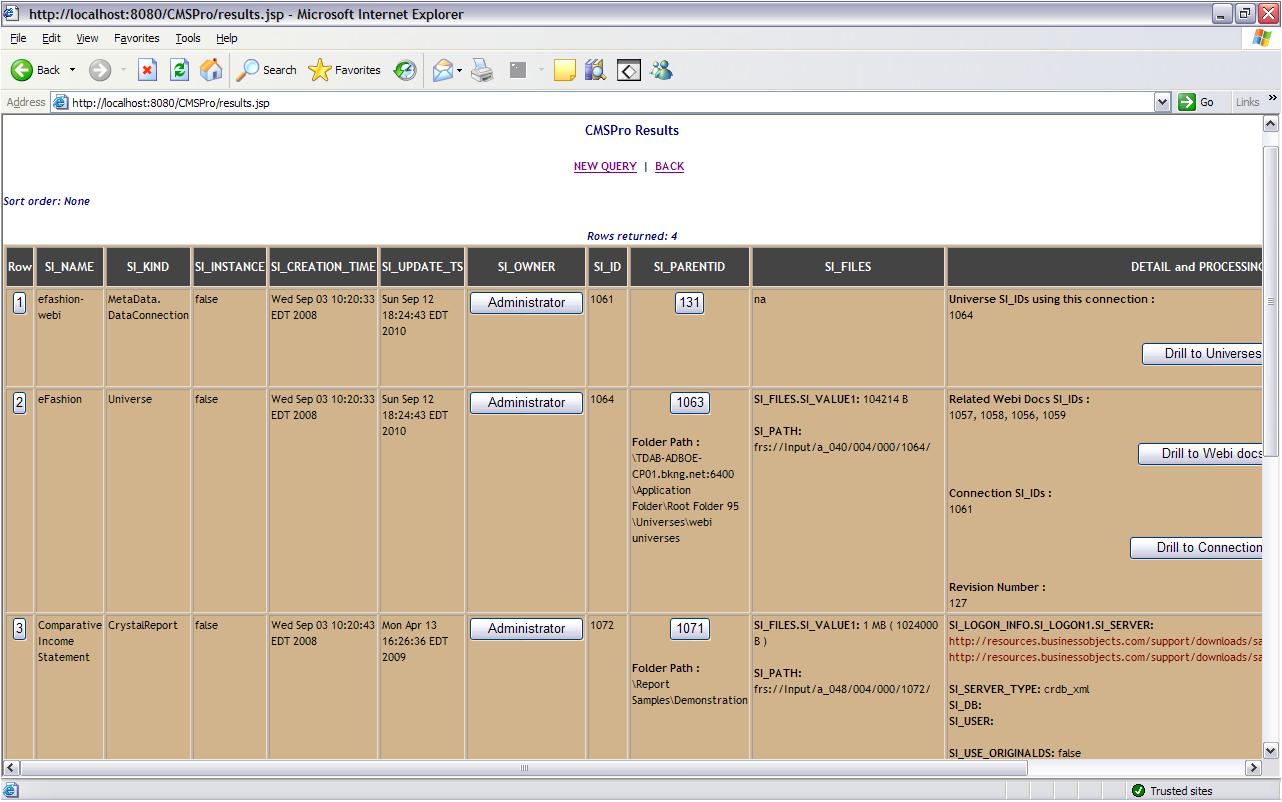The width and height of the screenshot is (1282, 802).
Task: Click the Mail envelope icon
Action: click(x=442, y=70)
